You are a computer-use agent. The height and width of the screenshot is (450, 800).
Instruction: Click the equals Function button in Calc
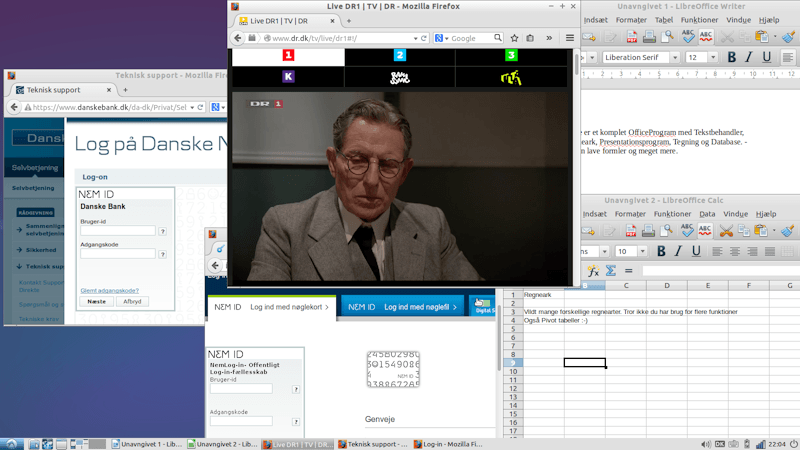coord(628,271)
